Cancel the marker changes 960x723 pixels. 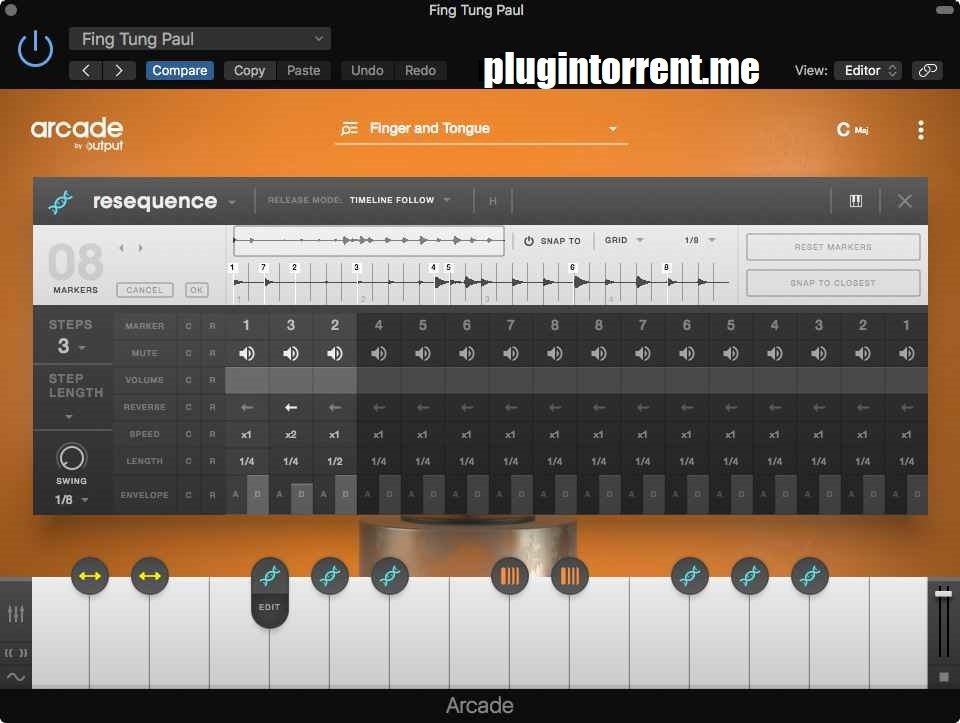(144, 290)
